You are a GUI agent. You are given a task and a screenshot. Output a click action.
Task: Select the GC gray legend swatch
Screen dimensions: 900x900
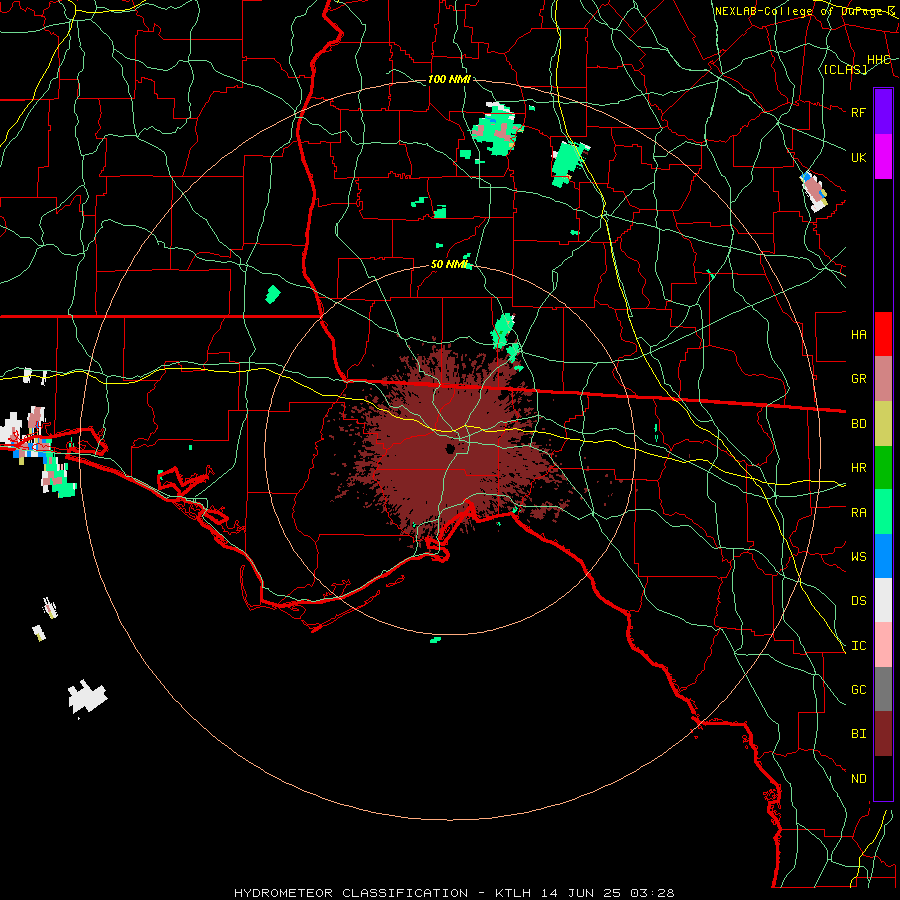(x=883, y=689)
